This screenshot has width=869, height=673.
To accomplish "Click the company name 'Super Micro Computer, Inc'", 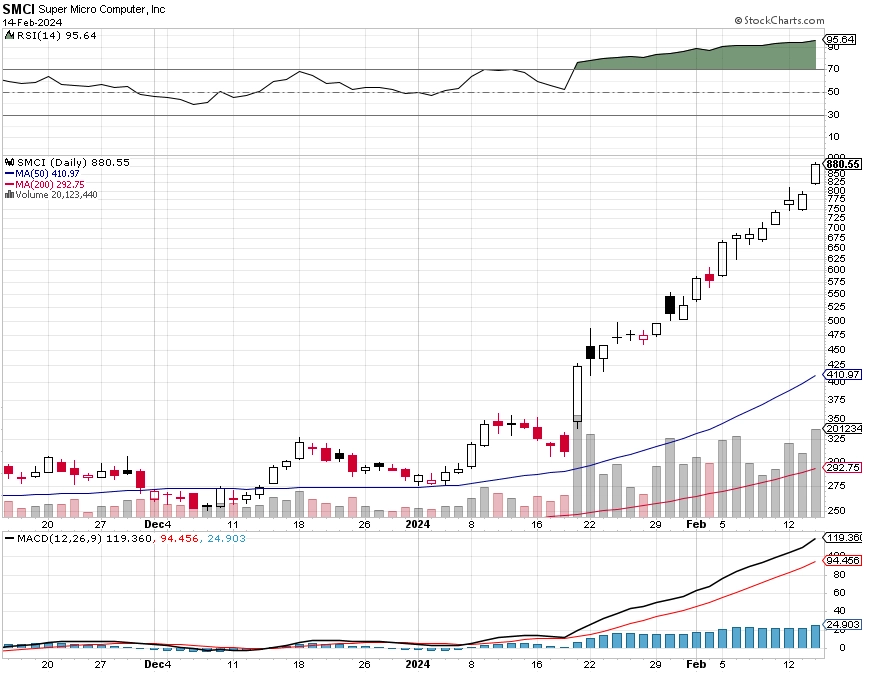I will point(102,9).
